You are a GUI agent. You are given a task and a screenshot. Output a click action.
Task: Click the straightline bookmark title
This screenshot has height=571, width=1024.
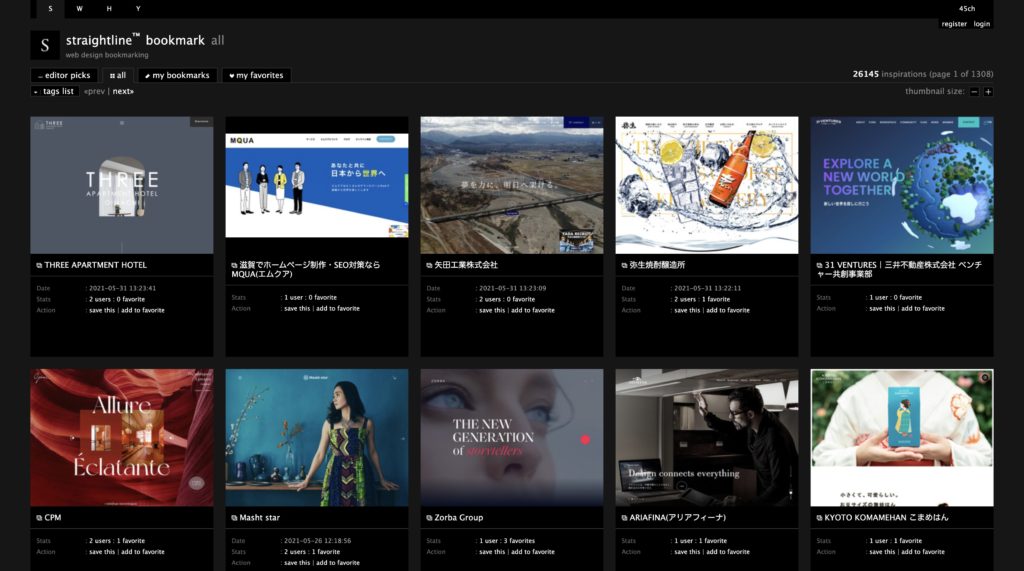coord(135,40)
